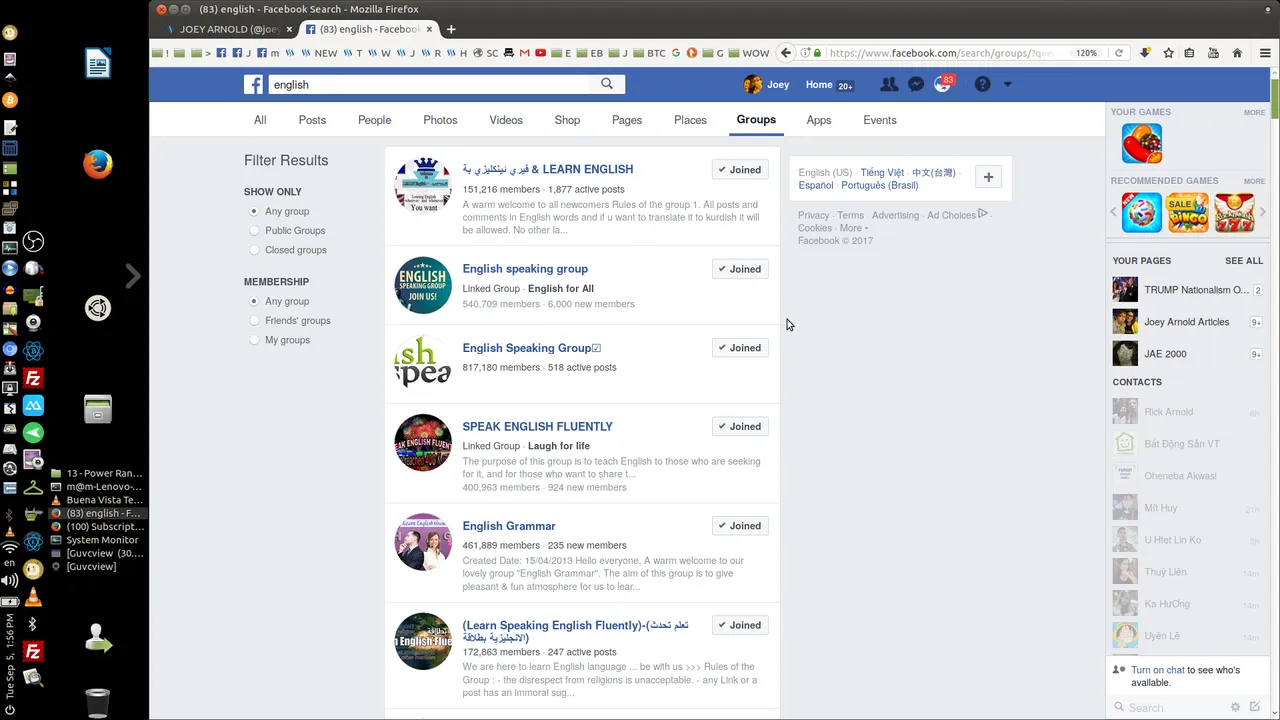
Task: Open Messenger messages icon
Action: [915, 85]
